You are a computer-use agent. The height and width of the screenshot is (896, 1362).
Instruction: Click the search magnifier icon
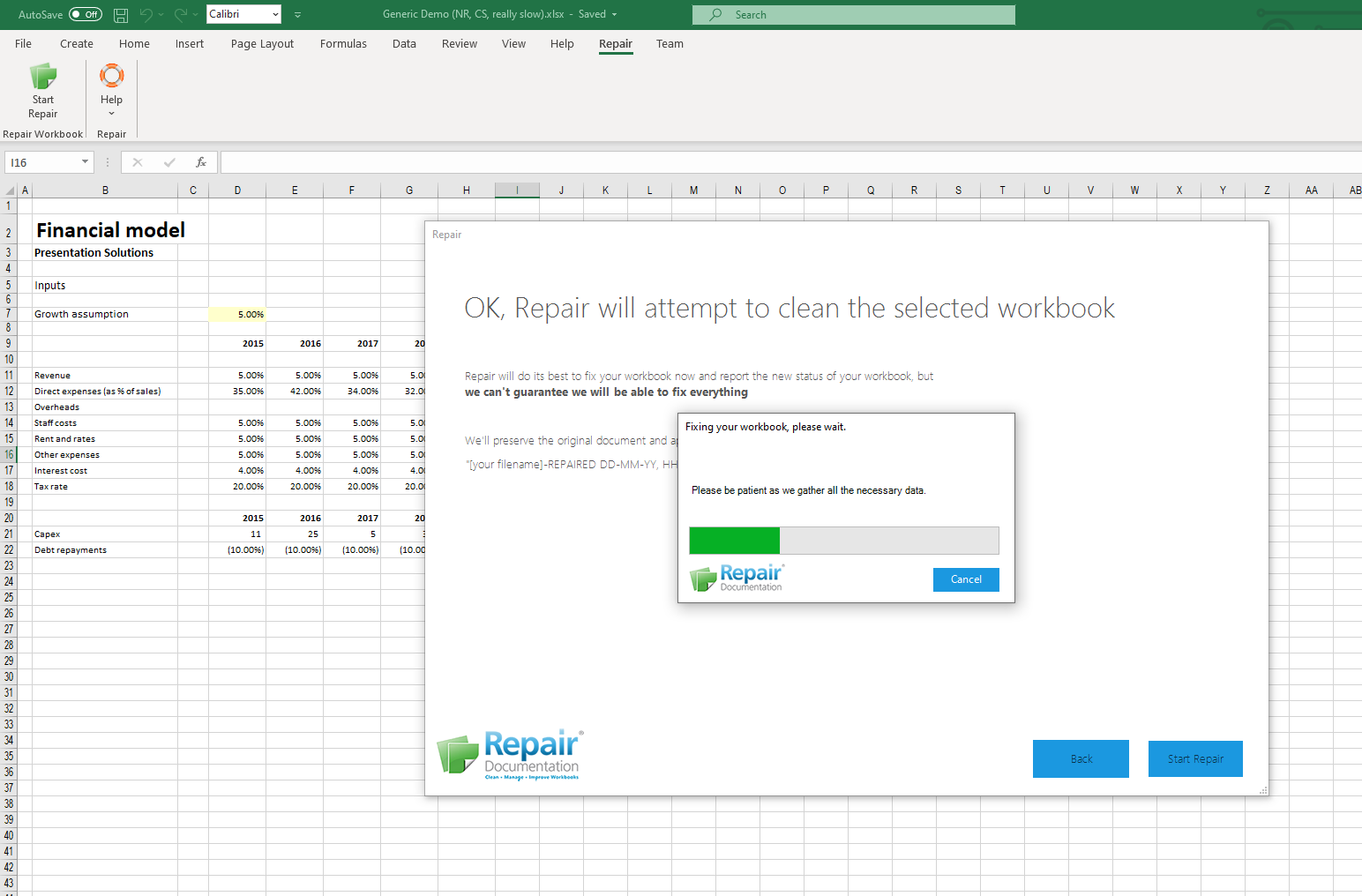(715, 15)
